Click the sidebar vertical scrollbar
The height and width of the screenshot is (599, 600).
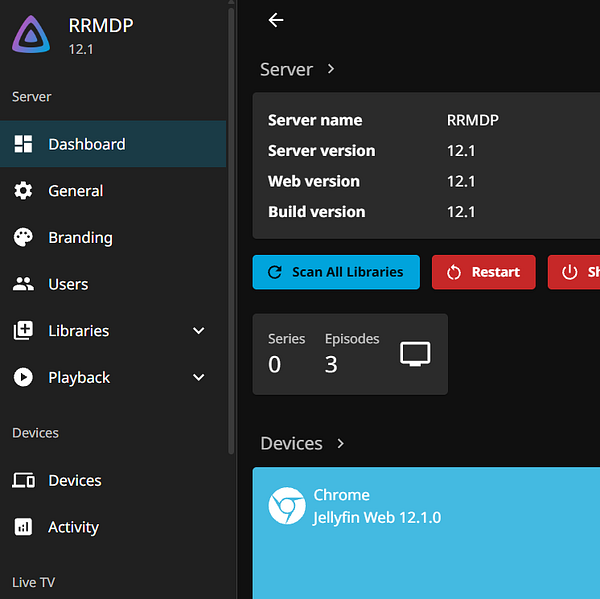[231, 230]
